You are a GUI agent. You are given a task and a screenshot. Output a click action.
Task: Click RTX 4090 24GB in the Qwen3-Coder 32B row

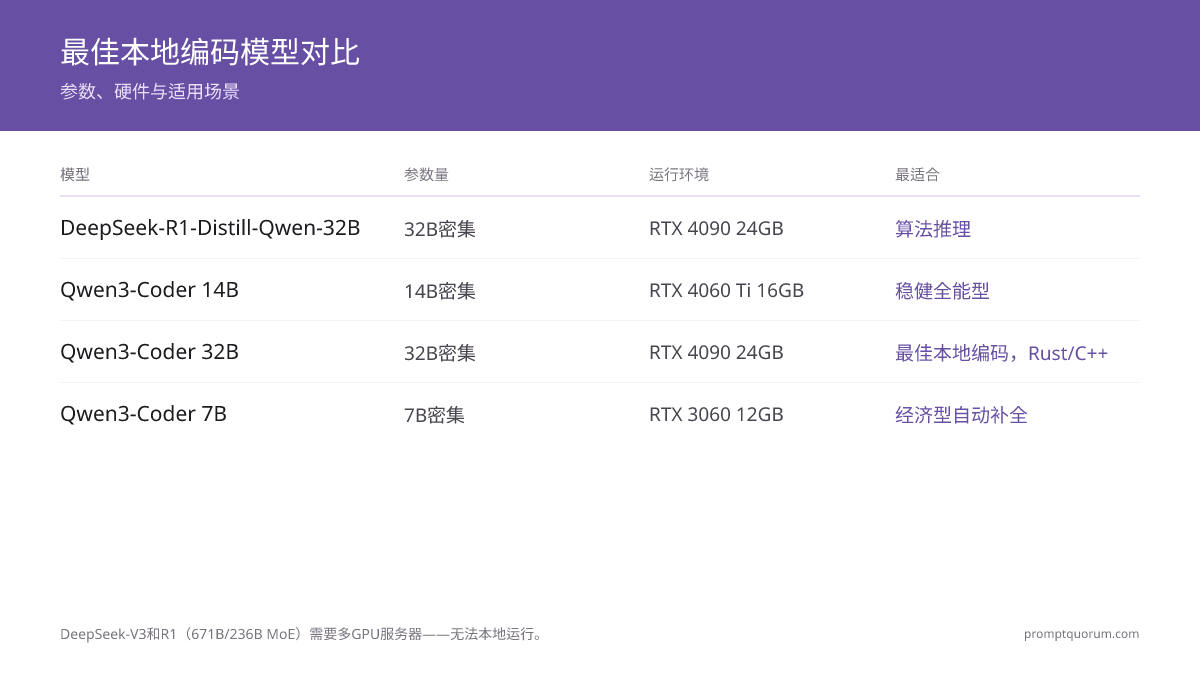pyautogui.click(x=716, y=353)
